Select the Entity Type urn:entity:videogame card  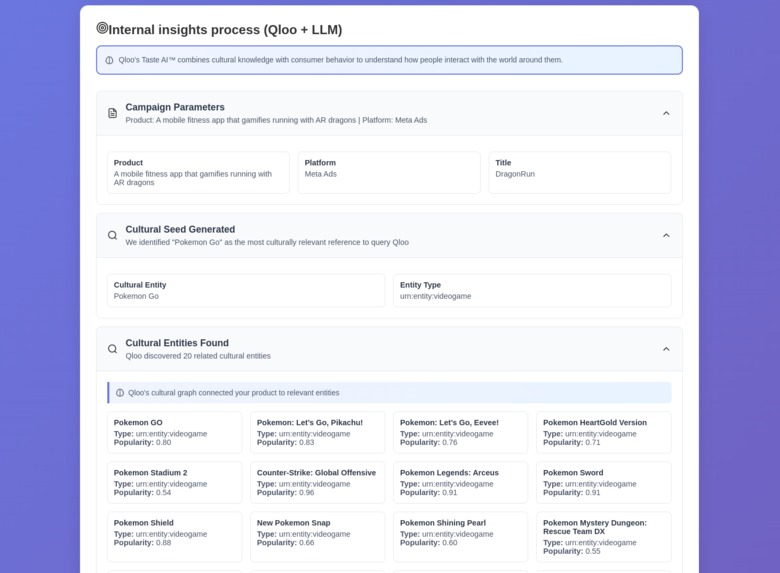(x=532, y=290)
